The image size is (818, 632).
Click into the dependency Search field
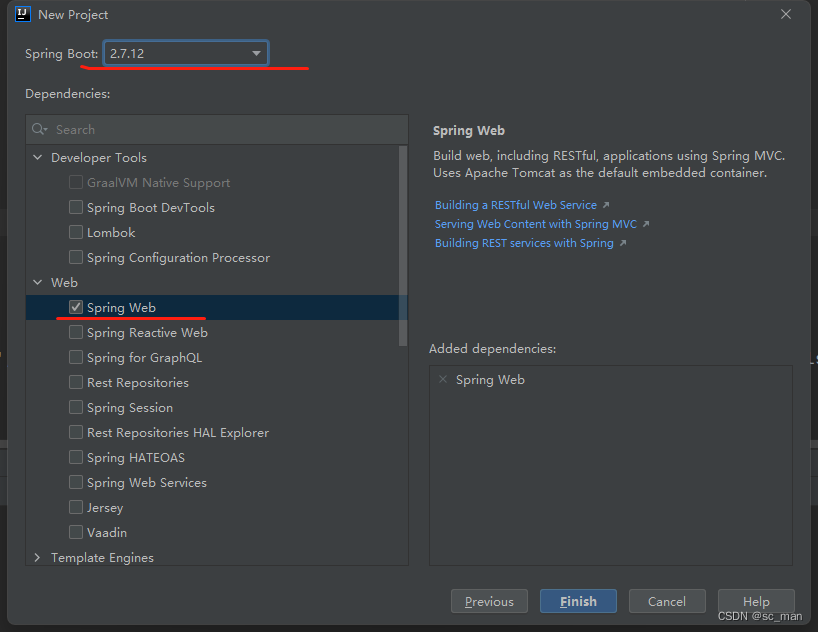(x=217, y=129)
